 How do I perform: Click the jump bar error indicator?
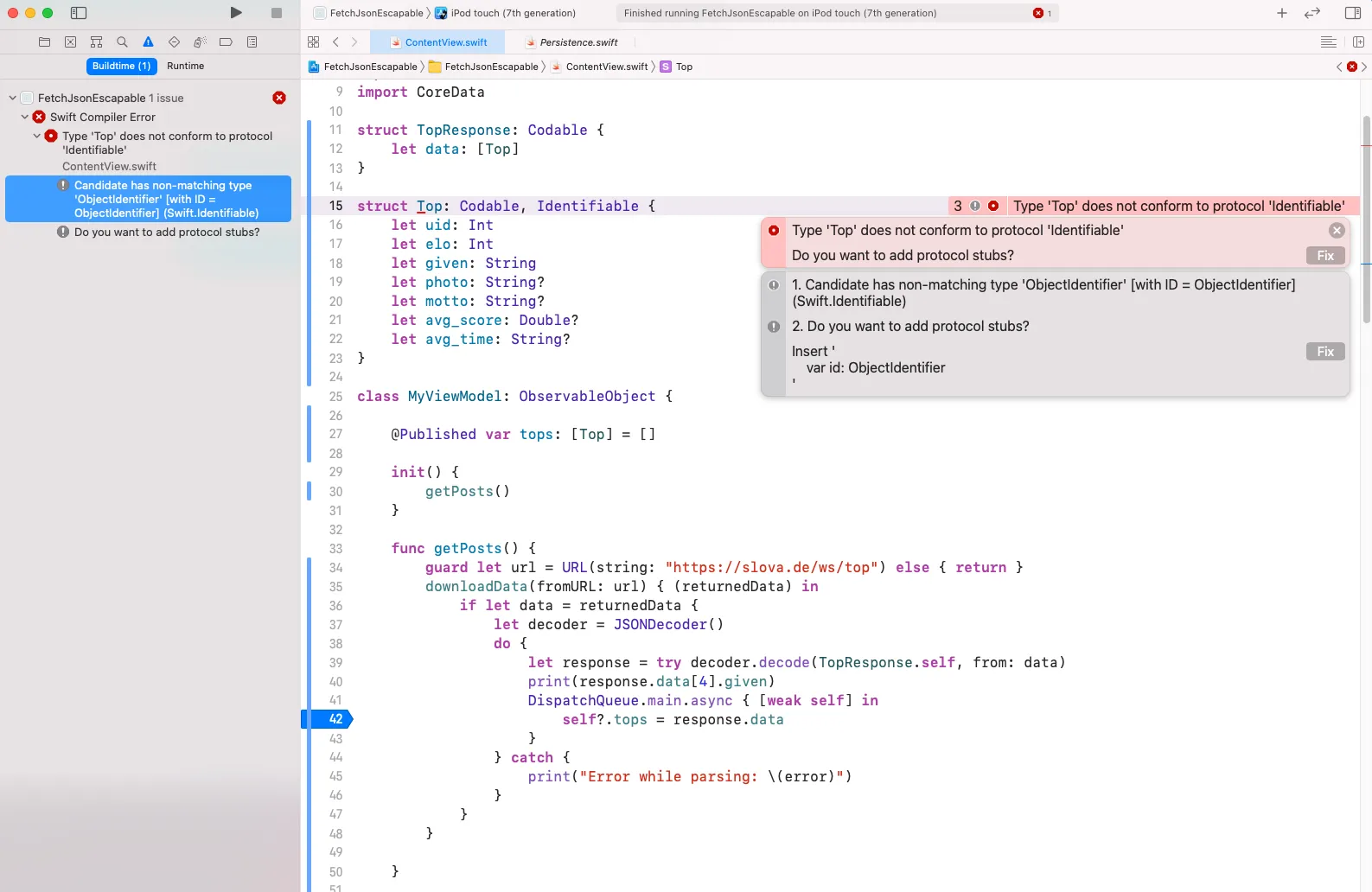point(1352,67)
